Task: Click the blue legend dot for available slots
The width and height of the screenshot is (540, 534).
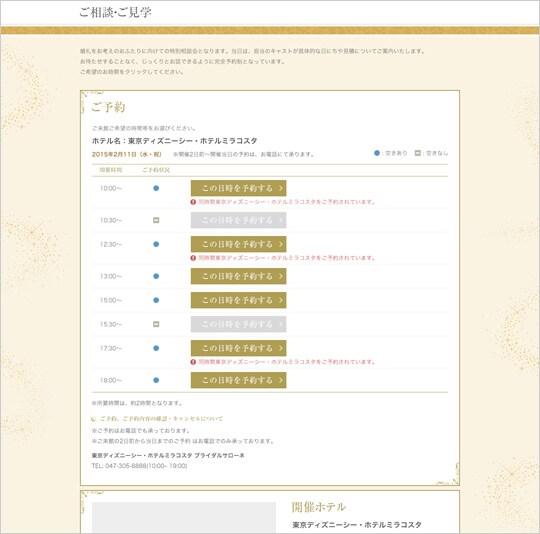Action: (x=377, y=153)
